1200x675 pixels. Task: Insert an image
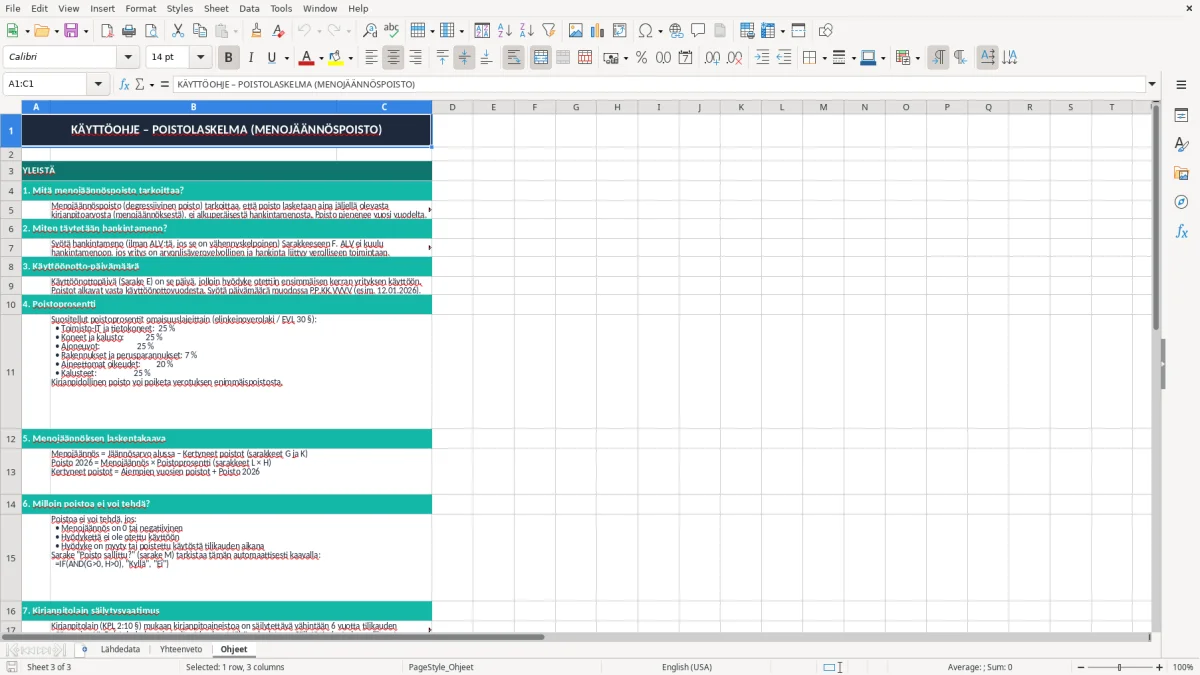tap(576, 31)
